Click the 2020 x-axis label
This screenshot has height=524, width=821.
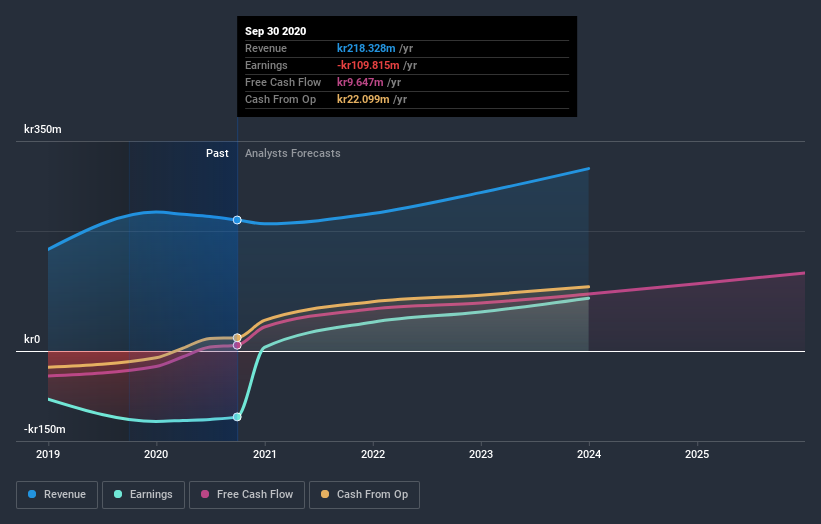(x=156, y=454)
